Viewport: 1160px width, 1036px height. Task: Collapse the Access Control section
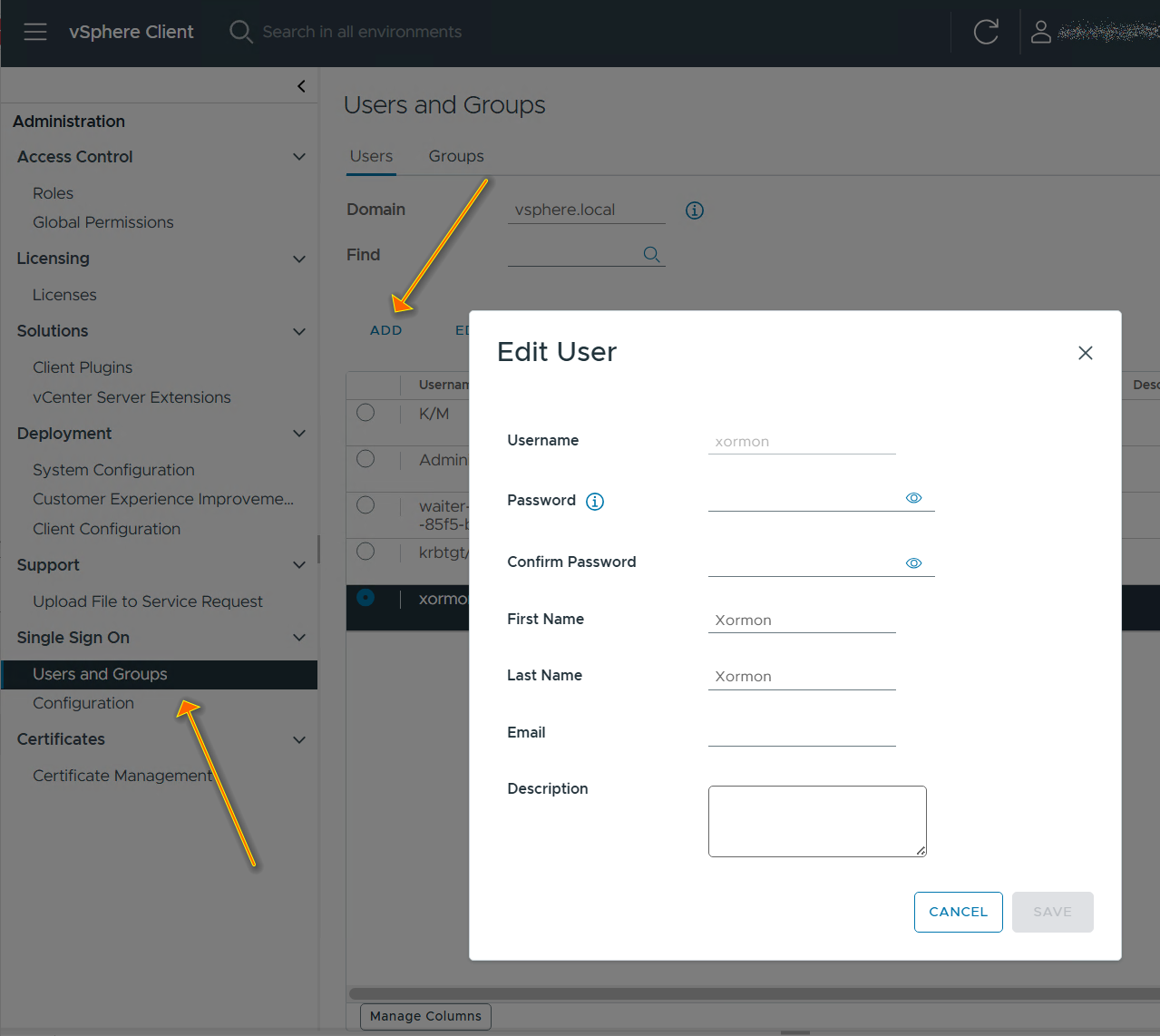pyautogui.click(x=299, y=157)
